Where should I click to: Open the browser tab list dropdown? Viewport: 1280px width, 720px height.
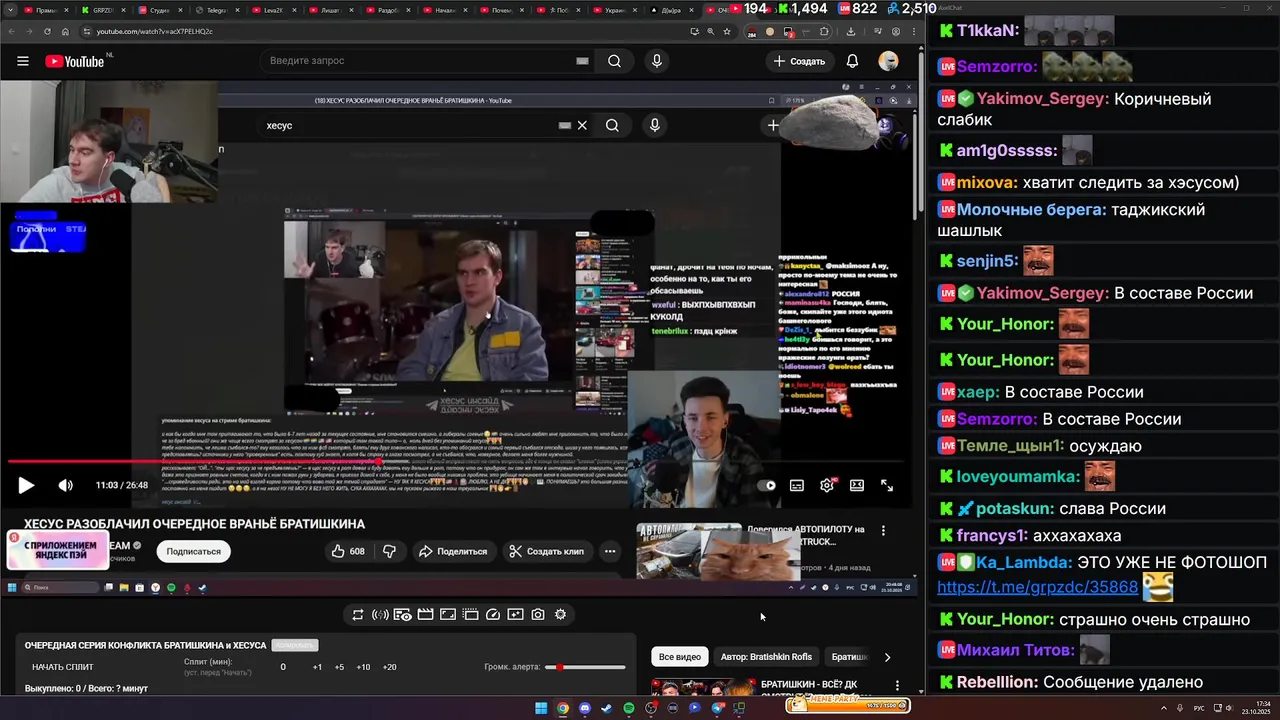click(9, 10)
